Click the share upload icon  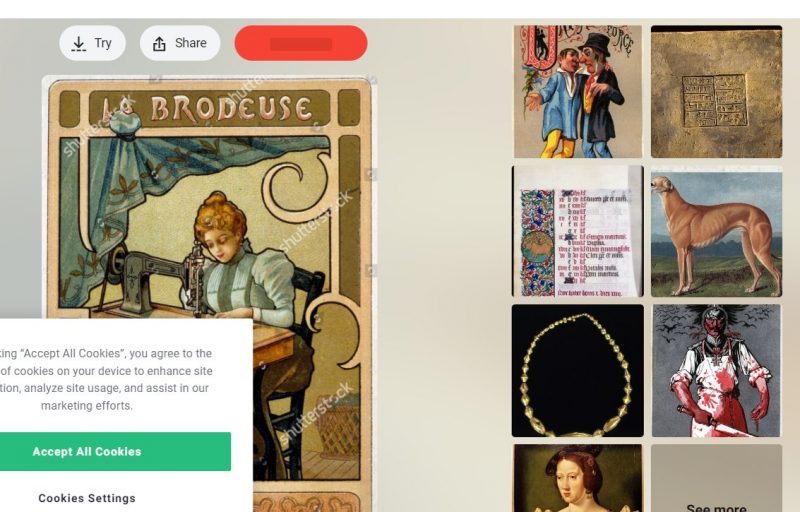click(x=159, y=44)
